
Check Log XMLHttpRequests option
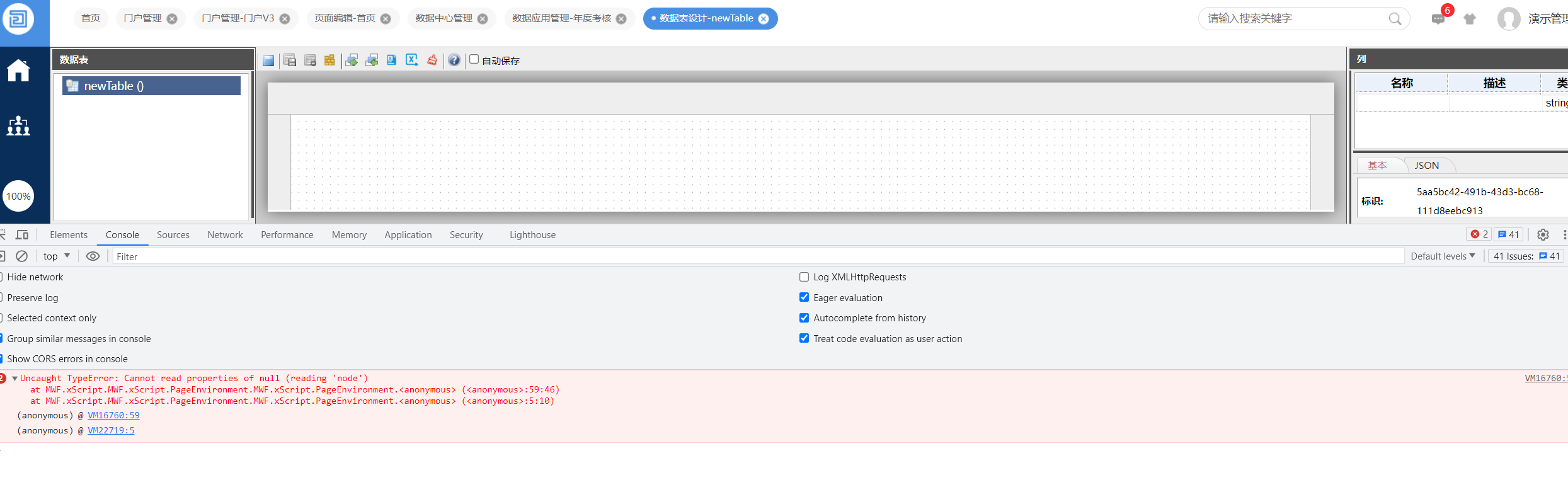[x=804, y=277]
